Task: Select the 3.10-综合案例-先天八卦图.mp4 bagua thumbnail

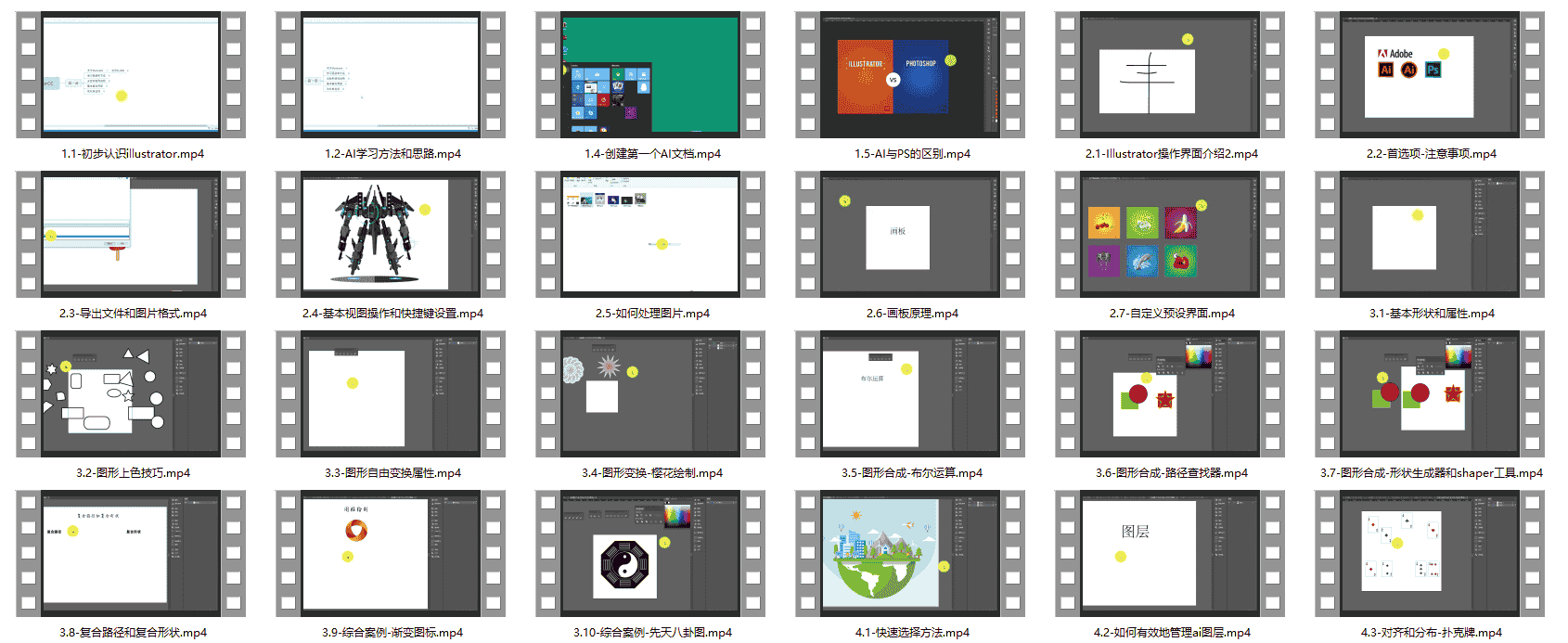Action: pyautogui.click(x=650, y=554)
